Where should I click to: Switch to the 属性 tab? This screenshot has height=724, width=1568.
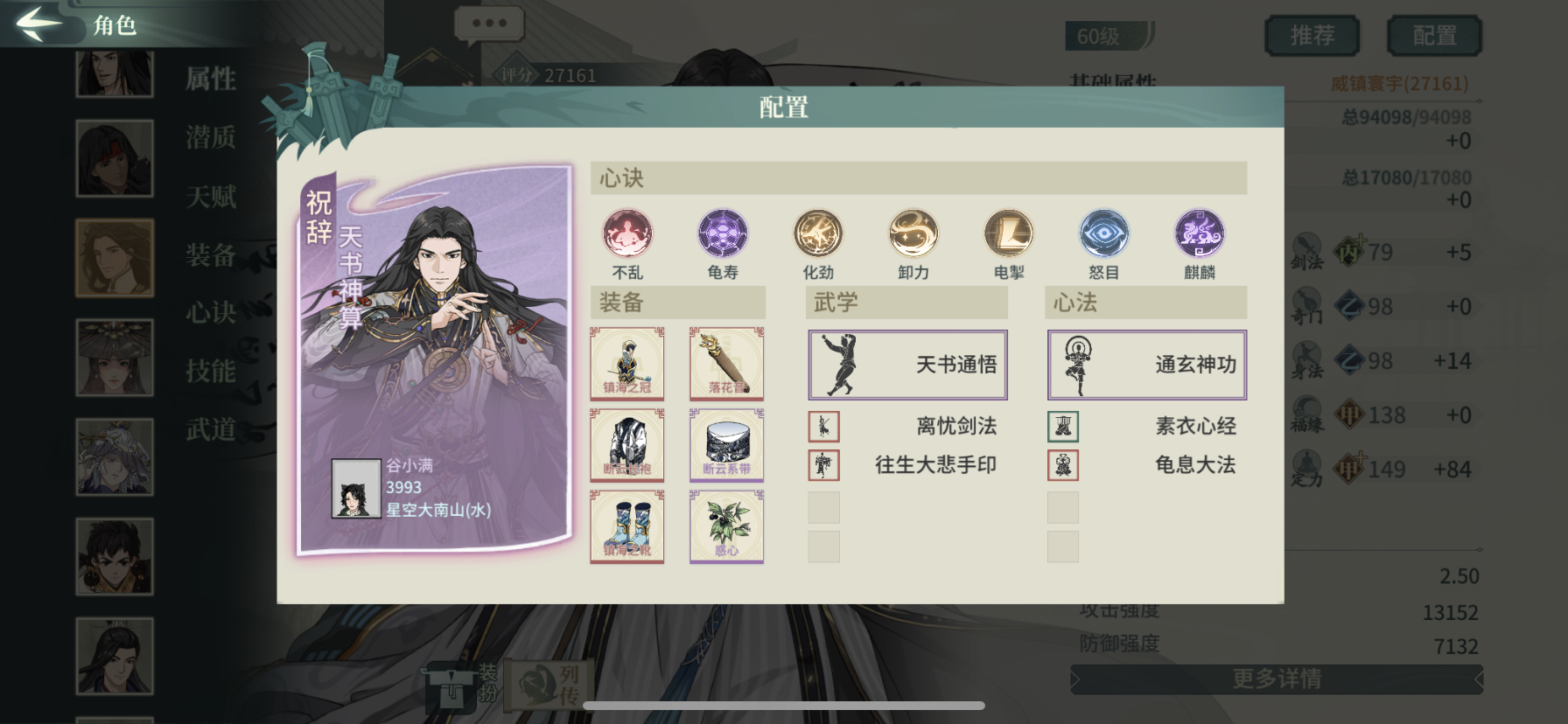[x=211, y=79]
